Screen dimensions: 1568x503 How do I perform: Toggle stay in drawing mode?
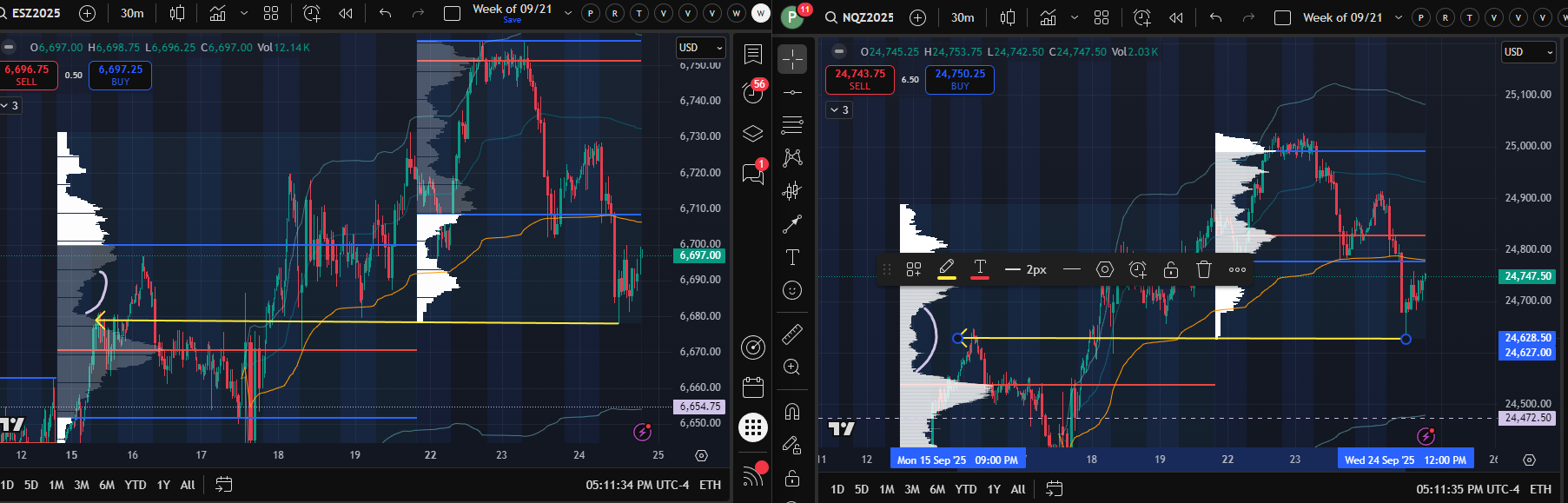point(792,445)
